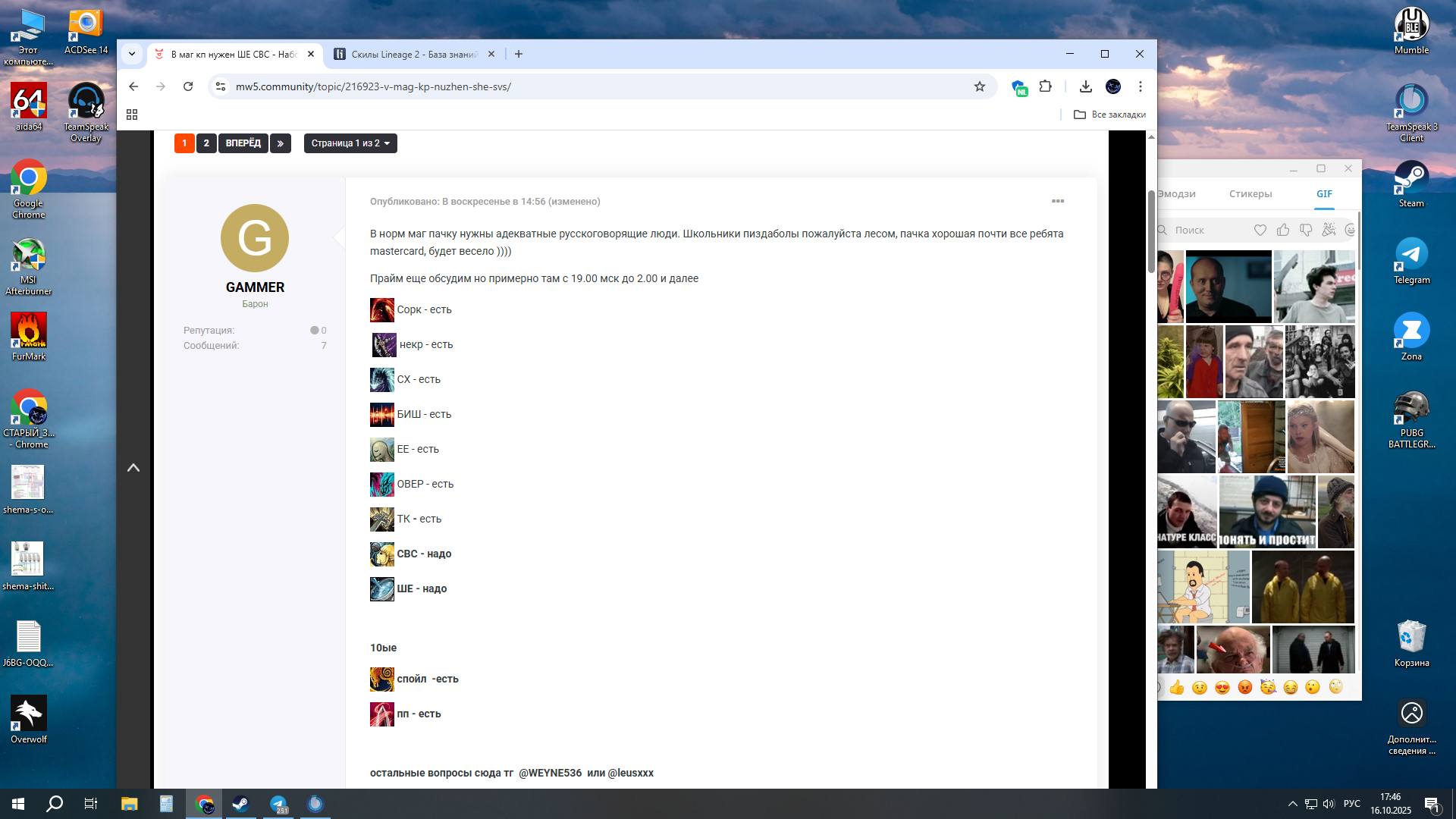Toggle the thumbs-up GIF filter
1456x819 pixels.
pyautogui.click(x=1283, y=230)
